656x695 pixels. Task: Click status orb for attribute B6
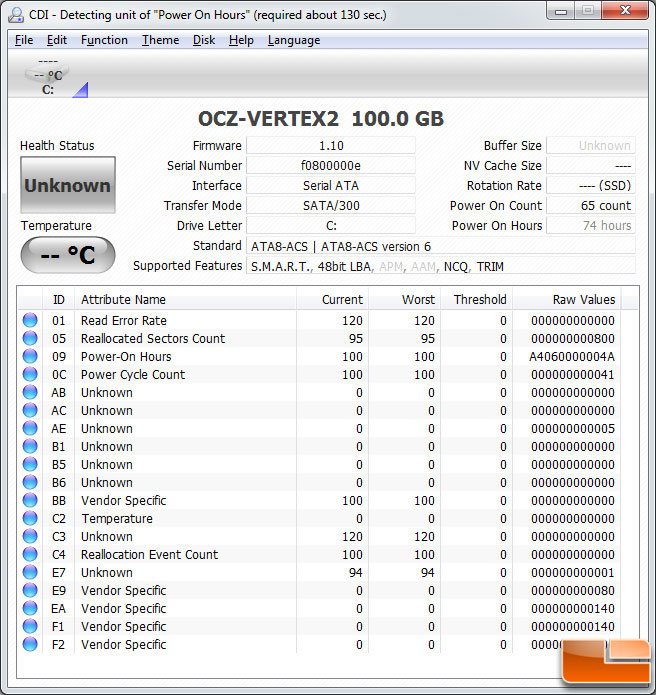(x=30, y=482)
